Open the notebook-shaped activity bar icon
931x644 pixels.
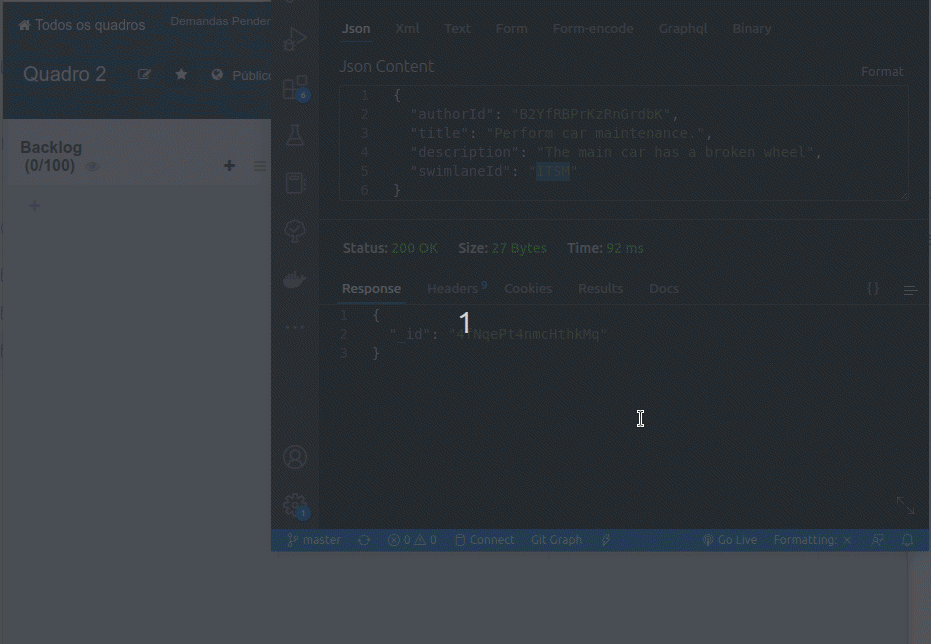[x=295, y=183]
